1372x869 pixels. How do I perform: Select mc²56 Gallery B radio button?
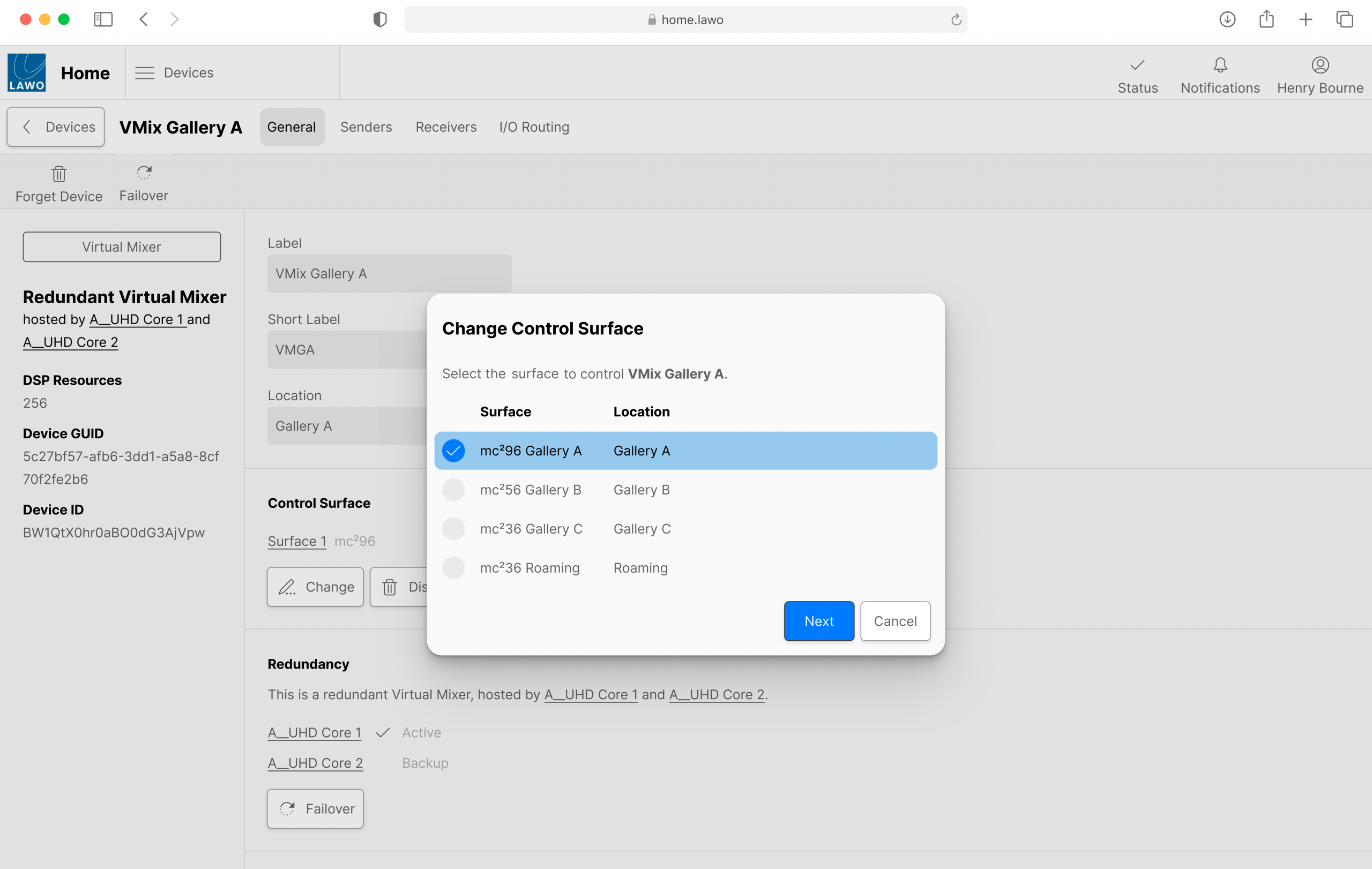(x=453, y=490)
